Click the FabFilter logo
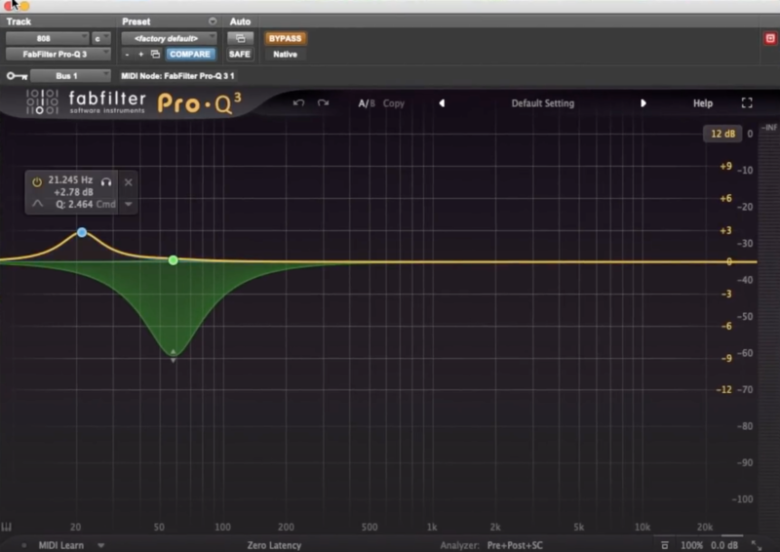780x552 pixels. point(87,102)
